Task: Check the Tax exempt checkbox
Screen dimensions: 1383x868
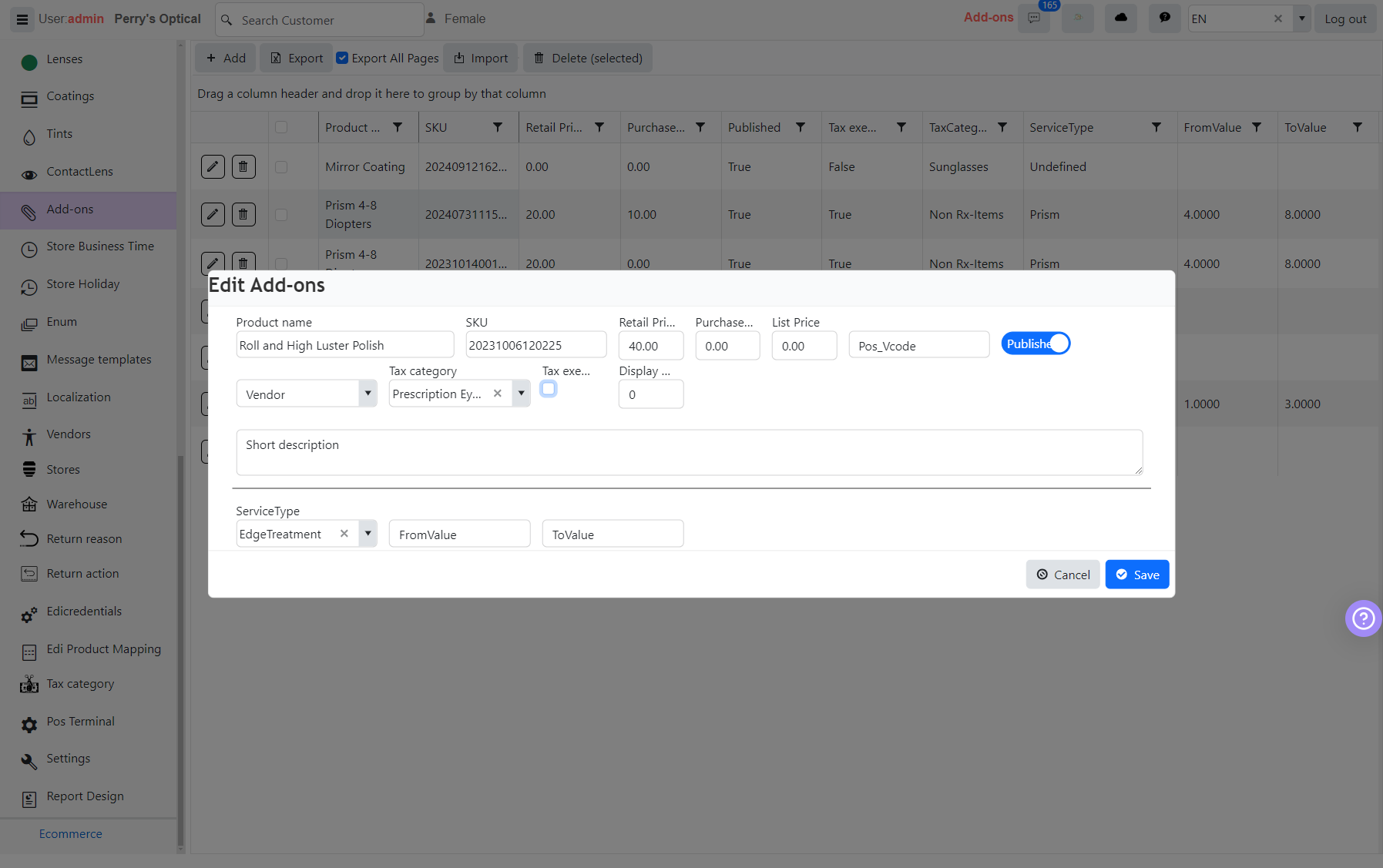Action: pos(549,389)
